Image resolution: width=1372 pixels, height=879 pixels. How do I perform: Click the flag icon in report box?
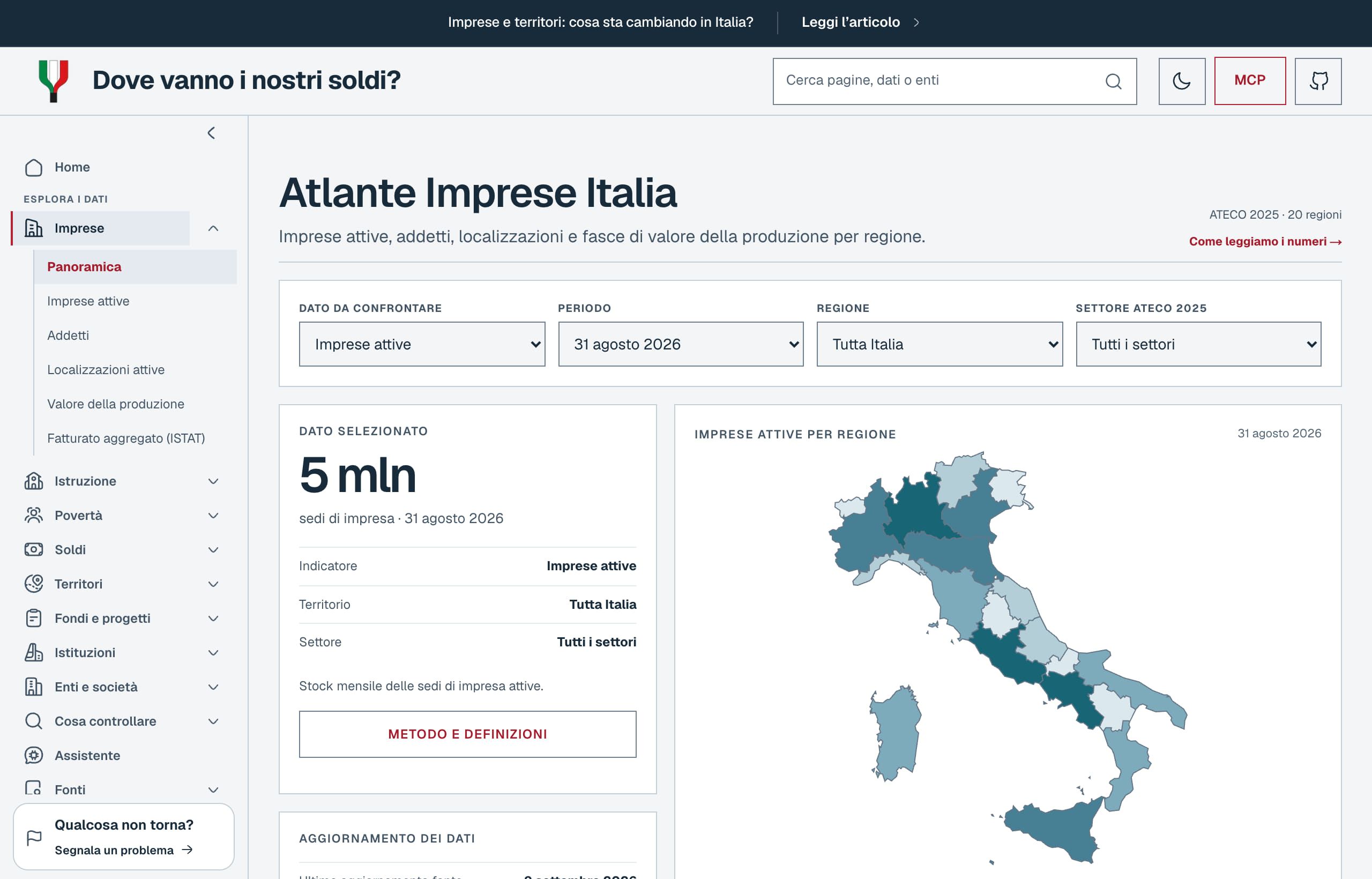(34, 838)
